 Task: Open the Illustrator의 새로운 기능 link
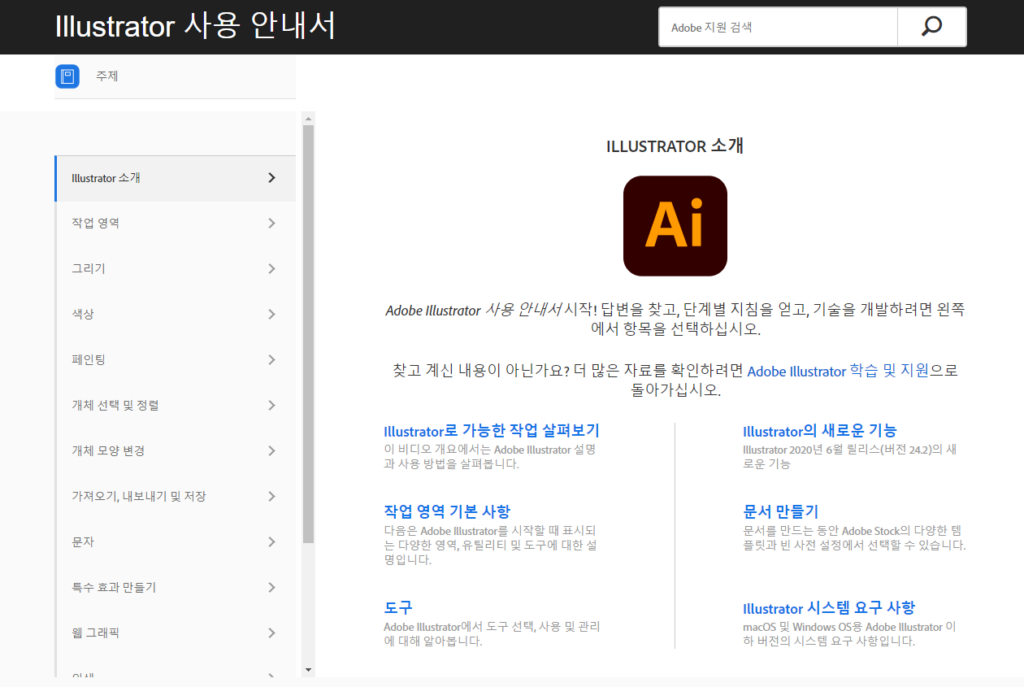(x=819, y=431)
